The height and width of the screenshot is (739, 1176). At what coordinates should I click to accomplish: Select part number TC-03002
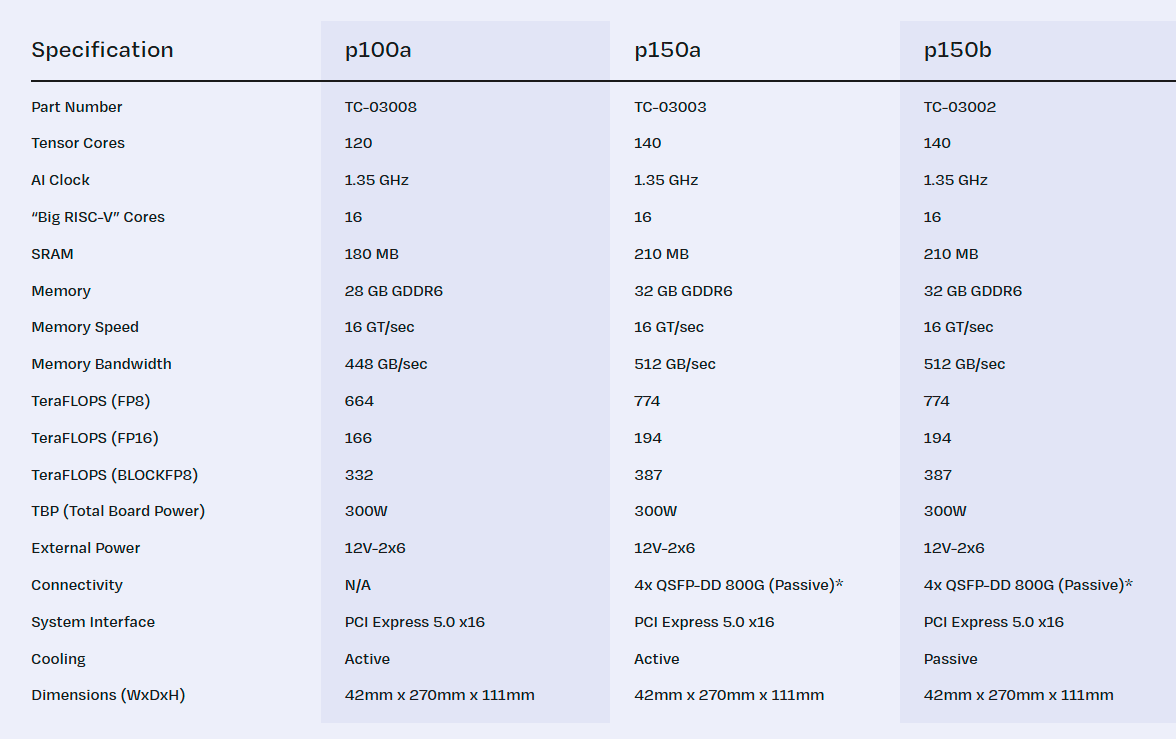click(960, 107)
